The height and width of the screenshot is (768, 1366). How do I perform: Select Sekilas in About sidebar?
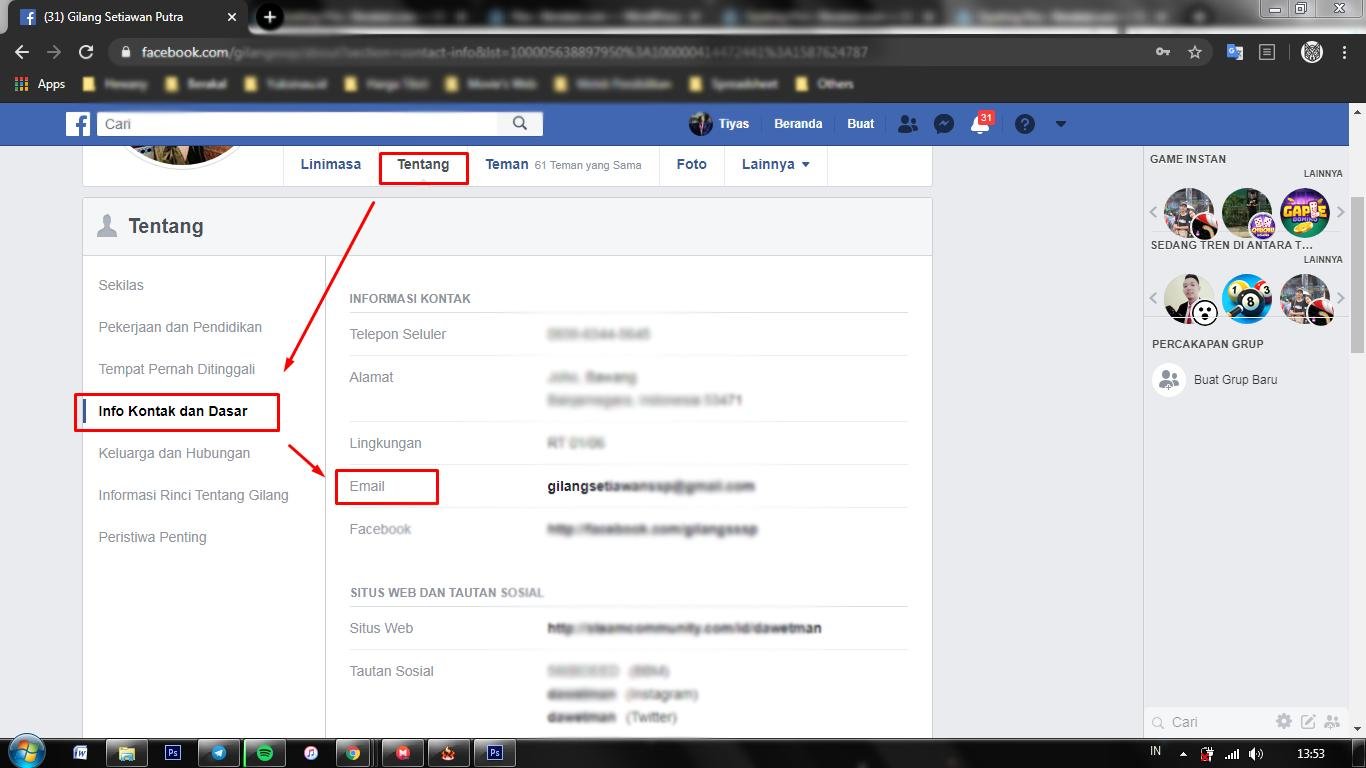point(121,285)
